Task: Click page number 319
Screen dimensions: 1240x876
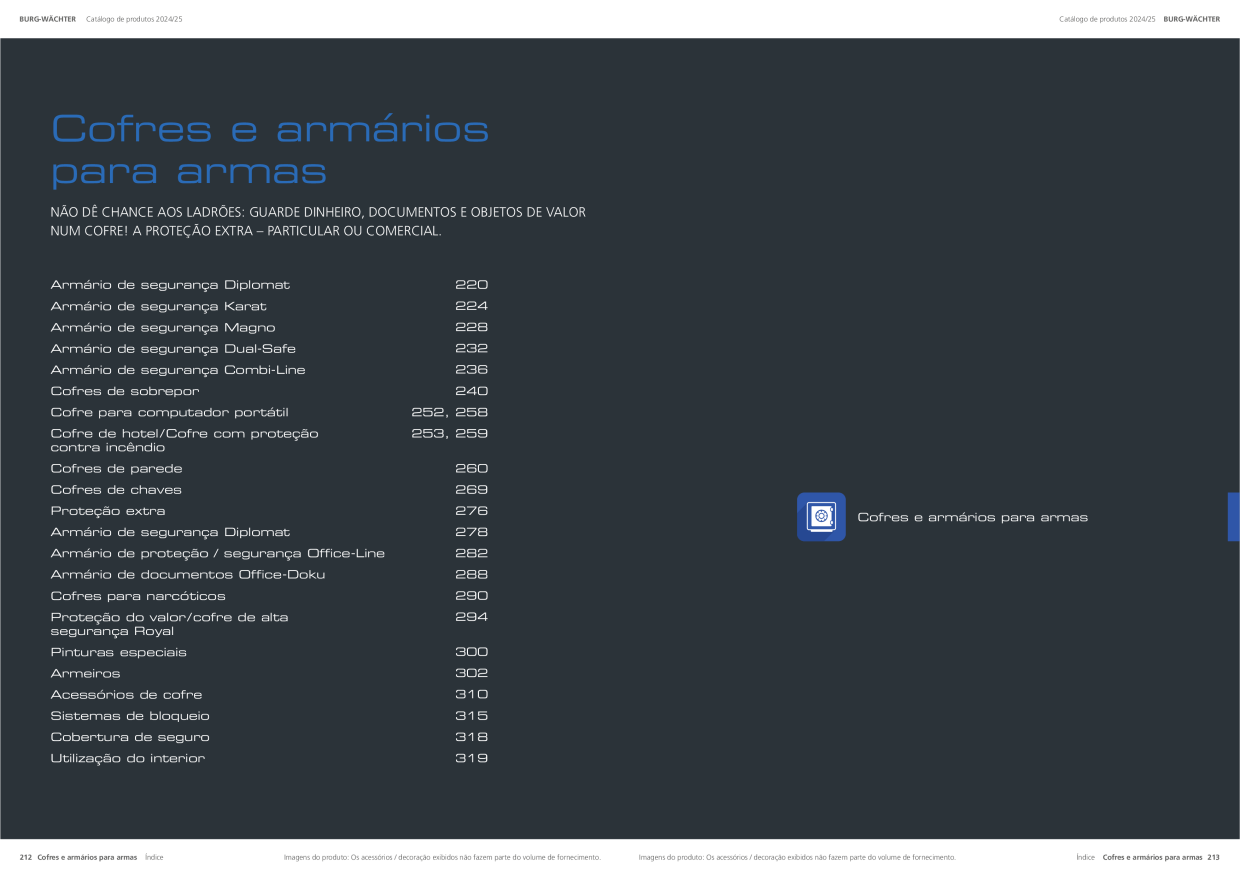Action: pos(471,758)
